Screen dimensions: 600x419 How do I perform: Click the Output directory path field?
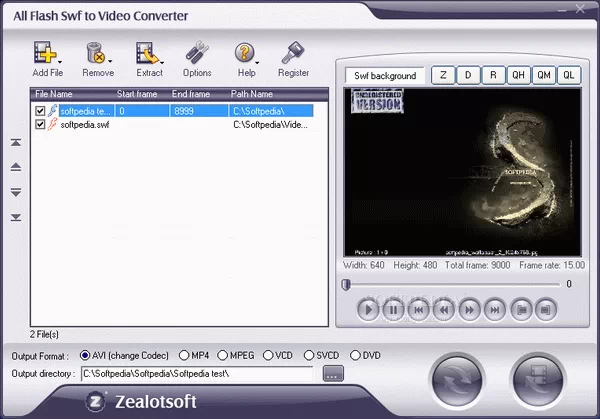197,374
